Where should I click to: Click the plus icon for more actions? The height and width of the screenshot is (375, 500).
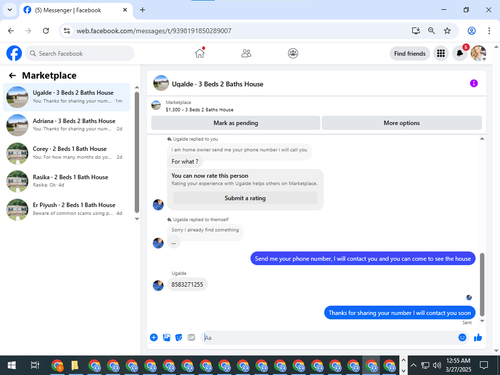pos(154,337)
